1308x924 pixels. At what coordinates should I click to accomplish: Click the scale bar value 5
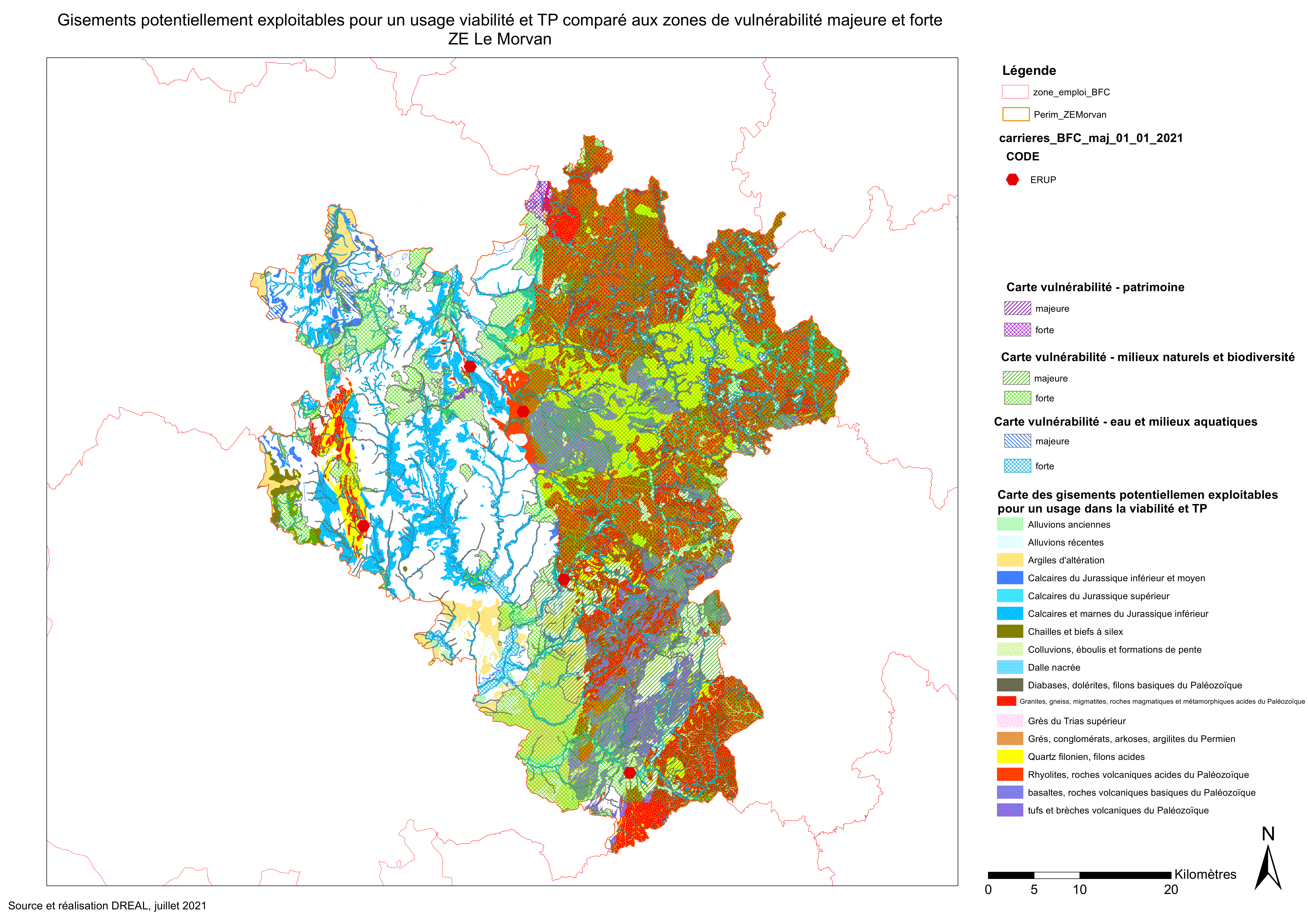pyautogui.click(x=1034, y=890)
